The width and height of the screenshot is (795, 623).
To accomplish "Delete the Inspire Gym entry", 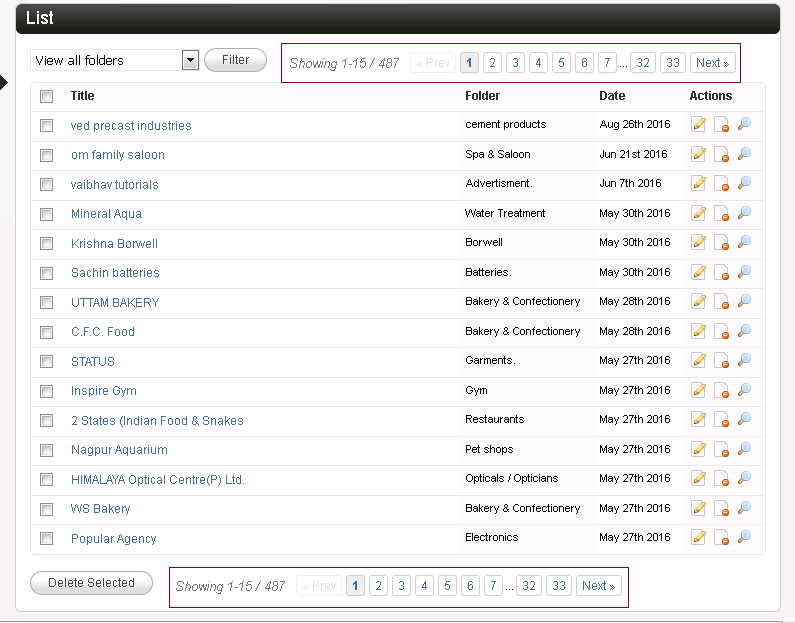I will [x=721, y=390].
